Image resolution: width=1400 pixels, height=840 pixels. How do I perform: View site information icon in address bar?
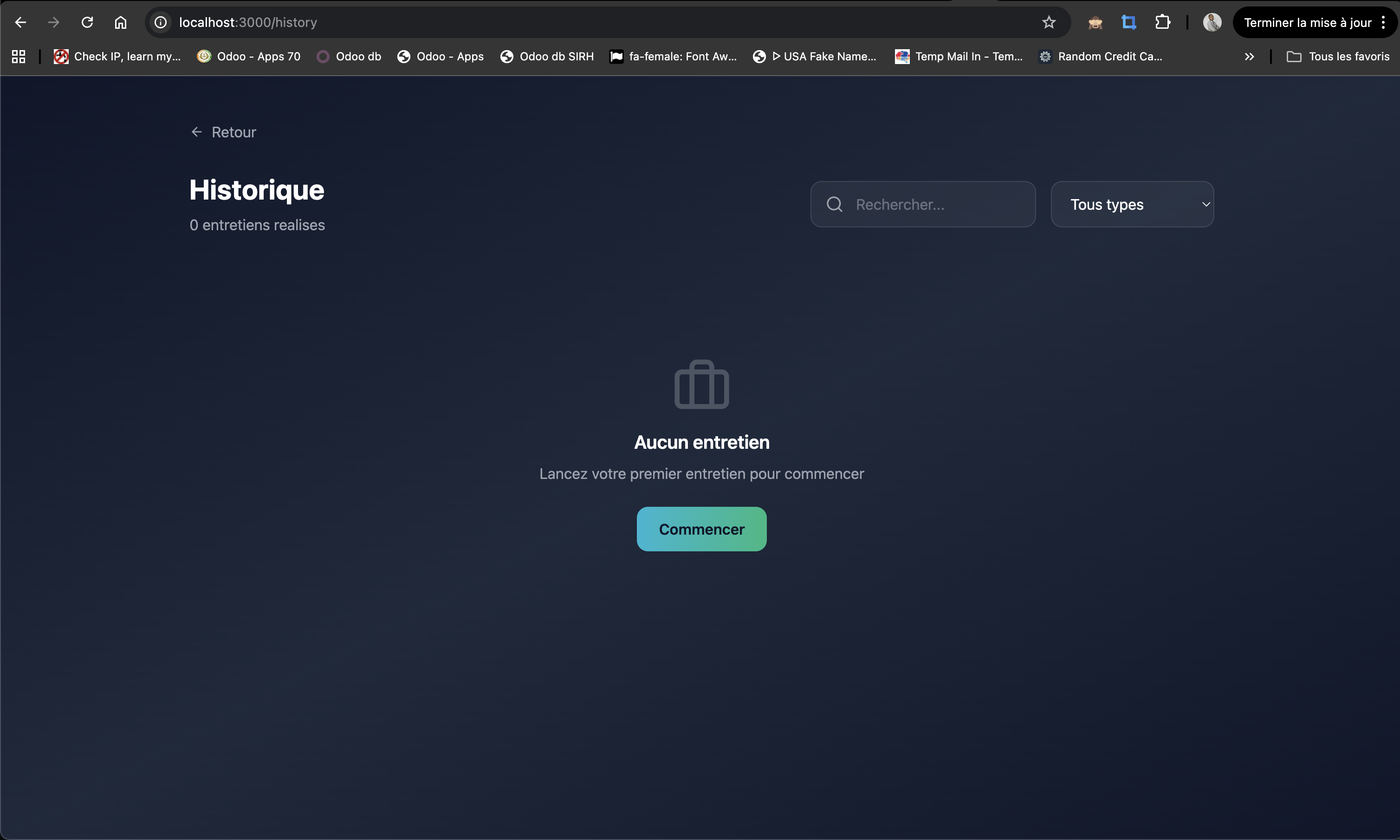(161, 22)
